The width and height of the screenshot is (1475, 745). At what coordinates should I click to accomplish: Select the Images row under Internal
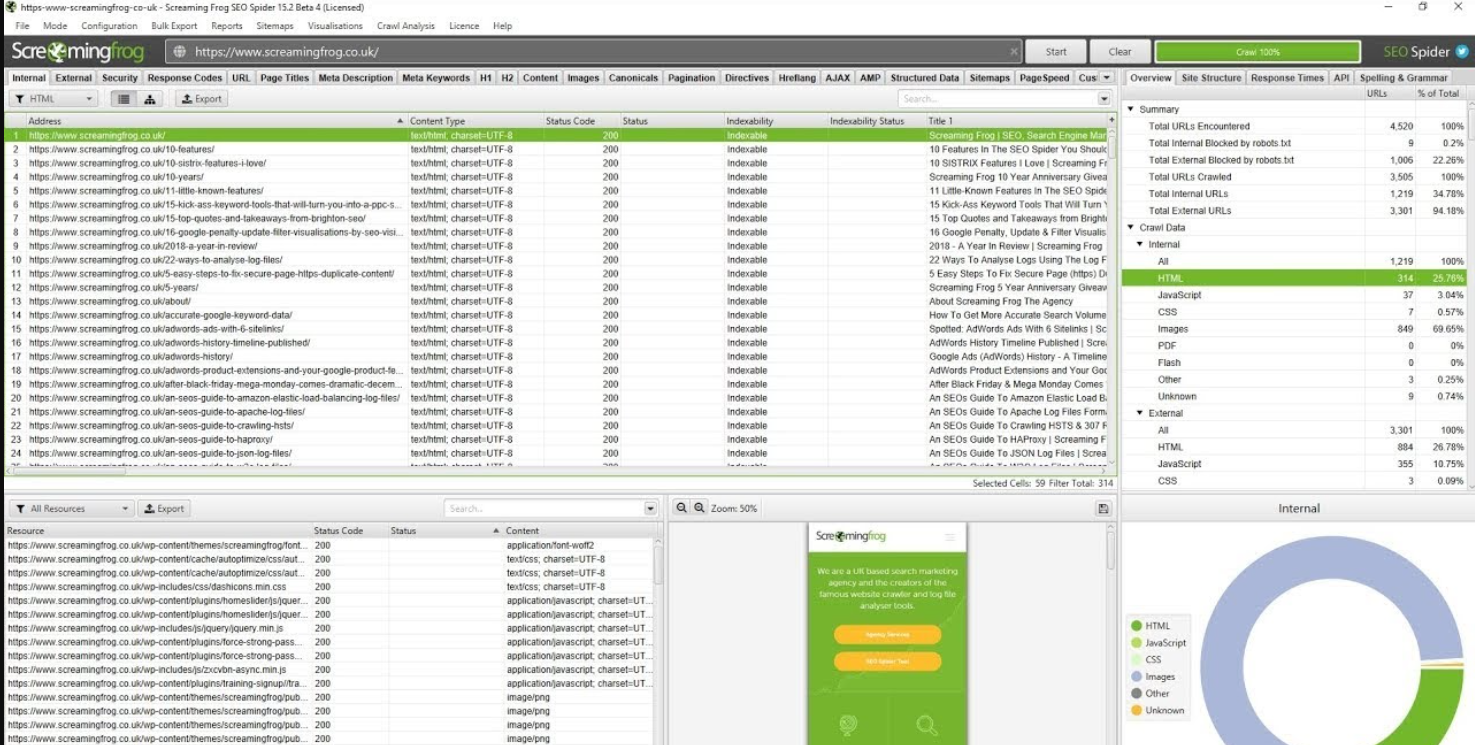(1296, 329)
